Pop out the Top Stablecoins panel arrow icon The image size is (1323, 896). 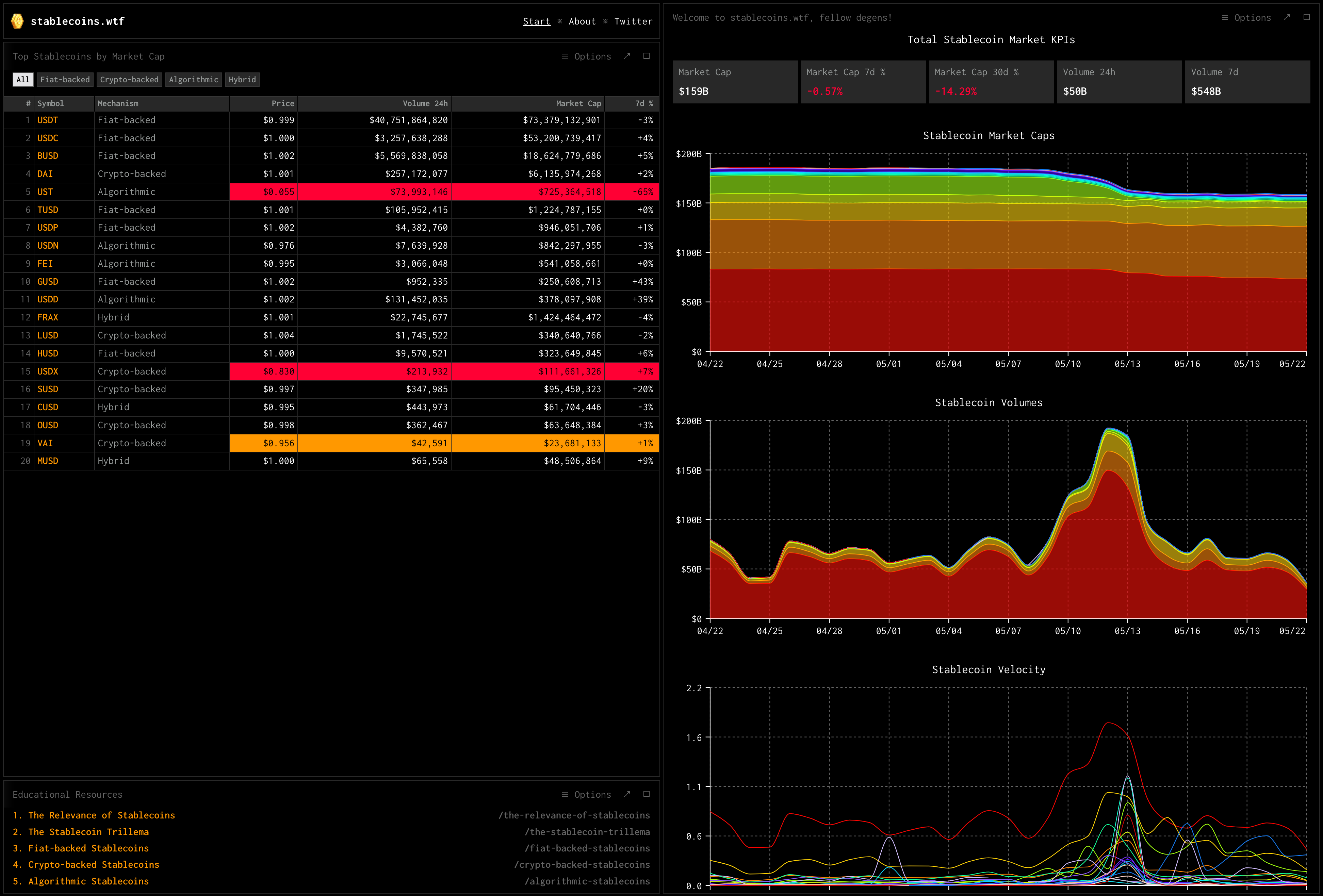coord(627,56)
